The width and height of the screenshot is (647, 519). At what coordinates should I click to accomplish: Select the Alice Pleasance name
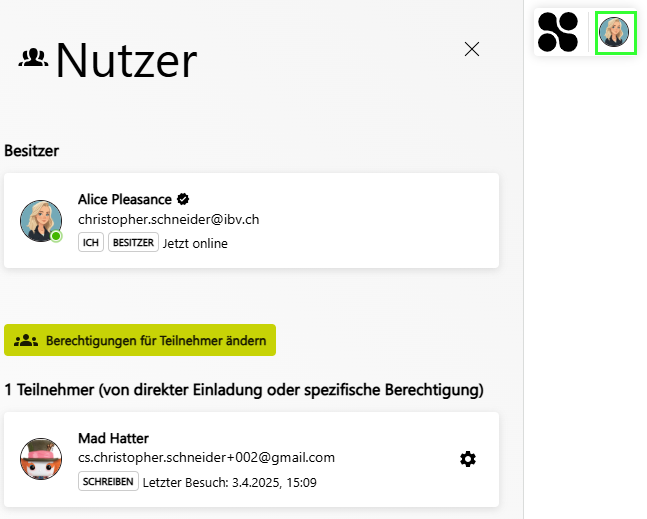(x=125, y=199)
